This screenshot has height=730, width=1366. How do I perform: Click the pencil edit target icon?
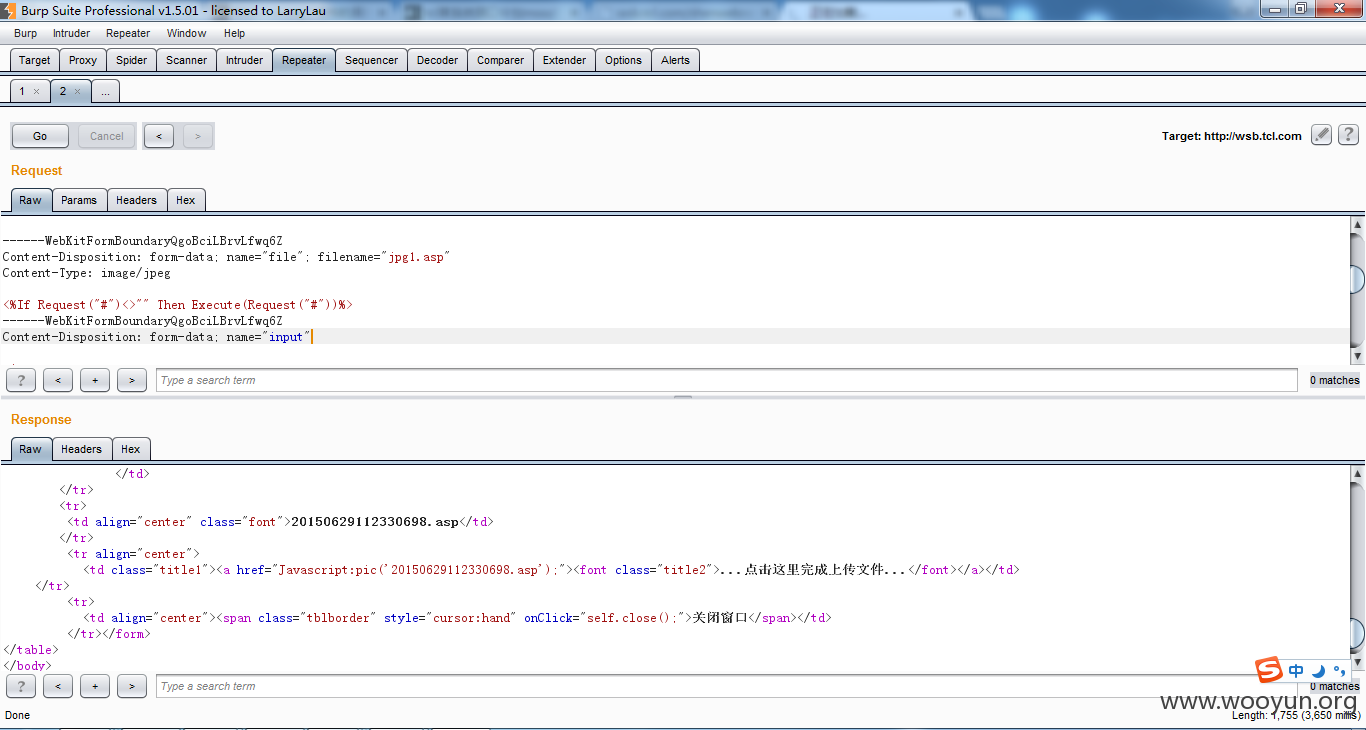(x=1321, y=135)
